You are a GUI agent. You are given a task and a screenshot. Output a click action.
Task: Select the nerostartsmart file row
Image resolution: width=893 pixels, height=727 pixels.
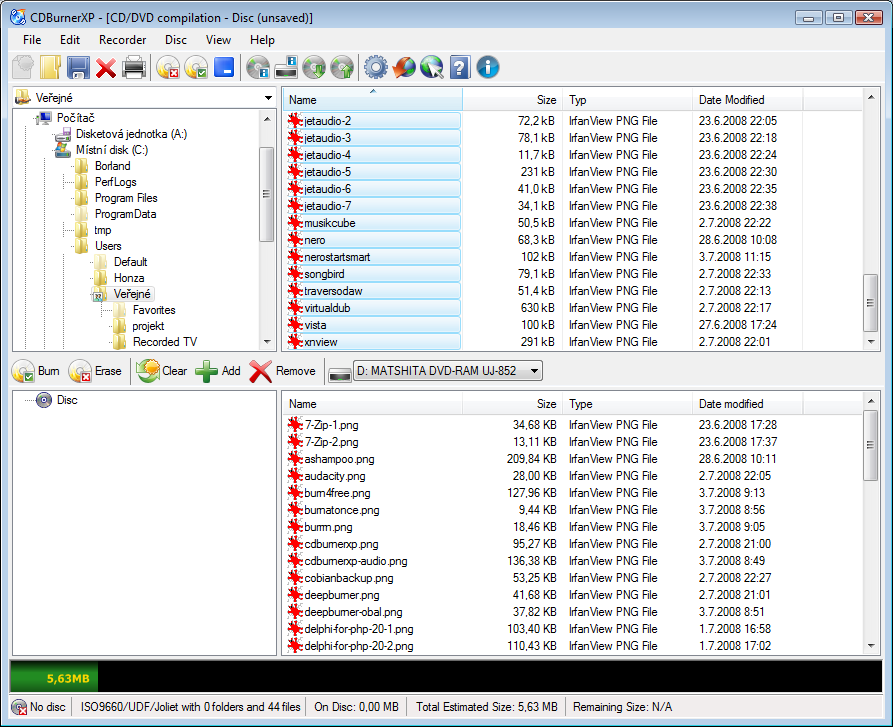(x=374, y=257)
